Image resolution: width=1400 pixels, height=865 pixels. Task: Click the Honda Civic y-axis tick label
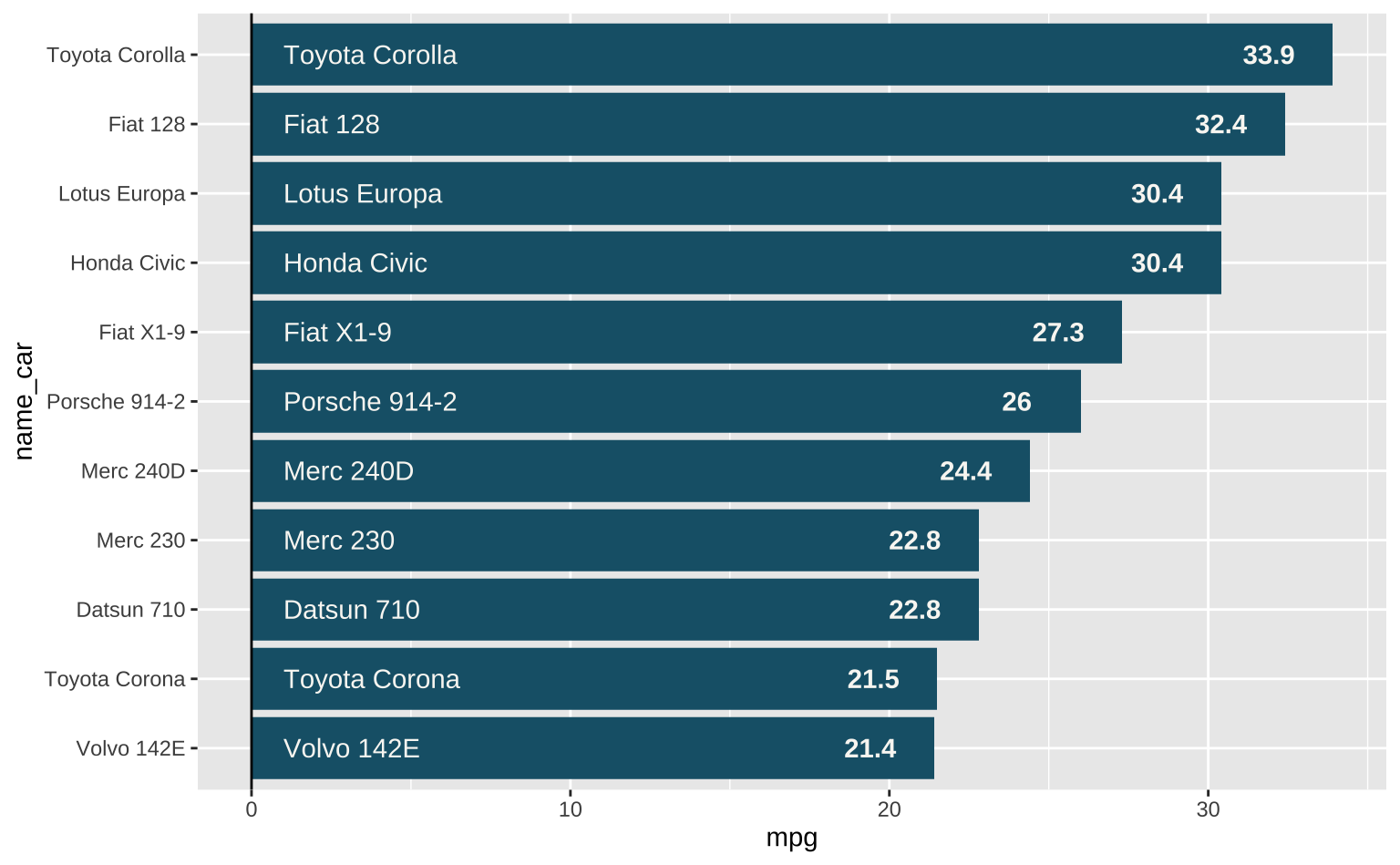point(128,263)
